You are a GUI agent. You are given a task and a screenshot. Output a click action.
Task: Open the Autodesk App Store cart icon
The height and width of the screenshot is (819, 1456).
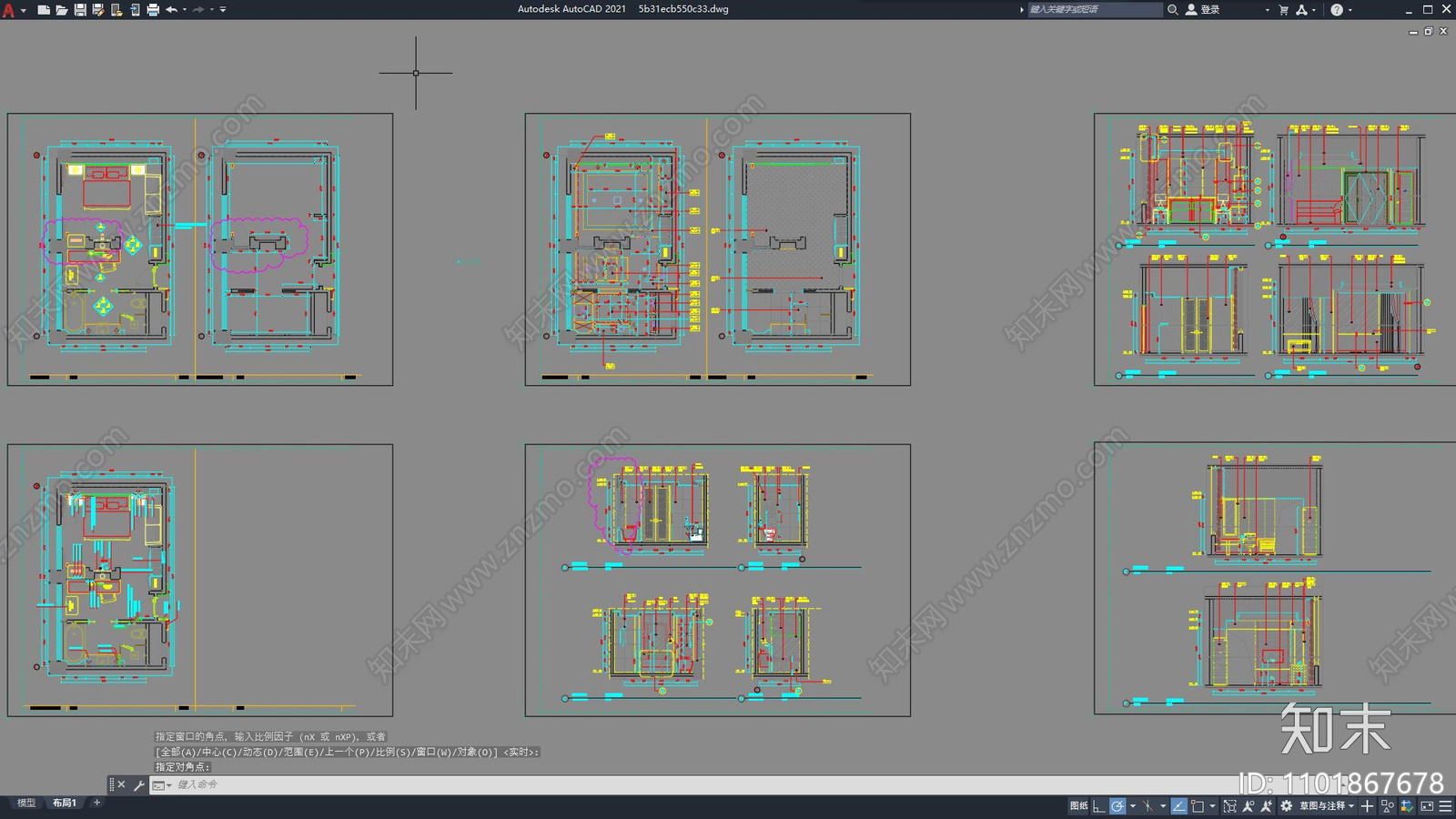(1284, 10)
